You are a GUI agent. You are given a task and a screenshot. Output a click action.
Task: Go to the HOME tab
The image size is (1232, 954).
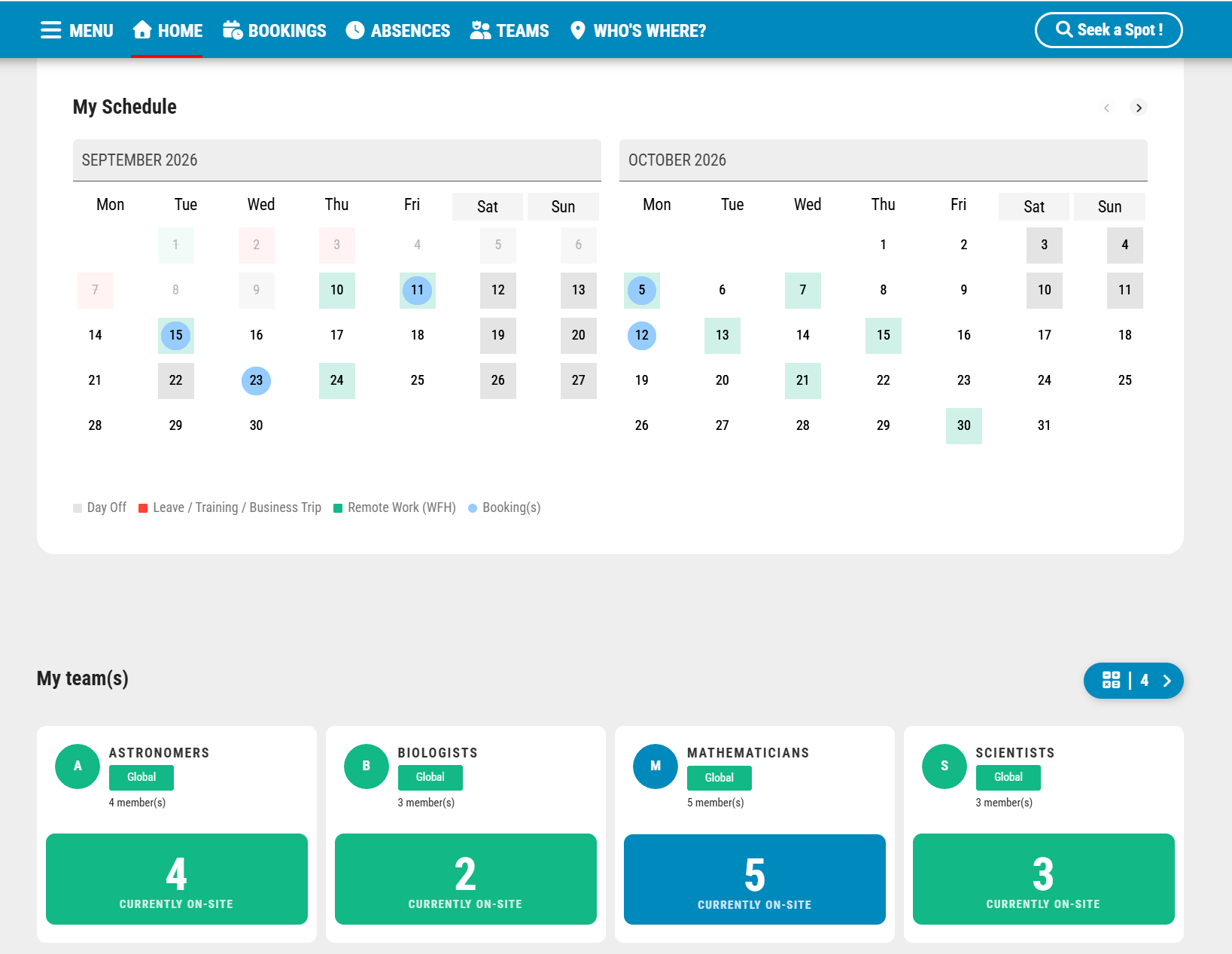[x=167, y=30]
